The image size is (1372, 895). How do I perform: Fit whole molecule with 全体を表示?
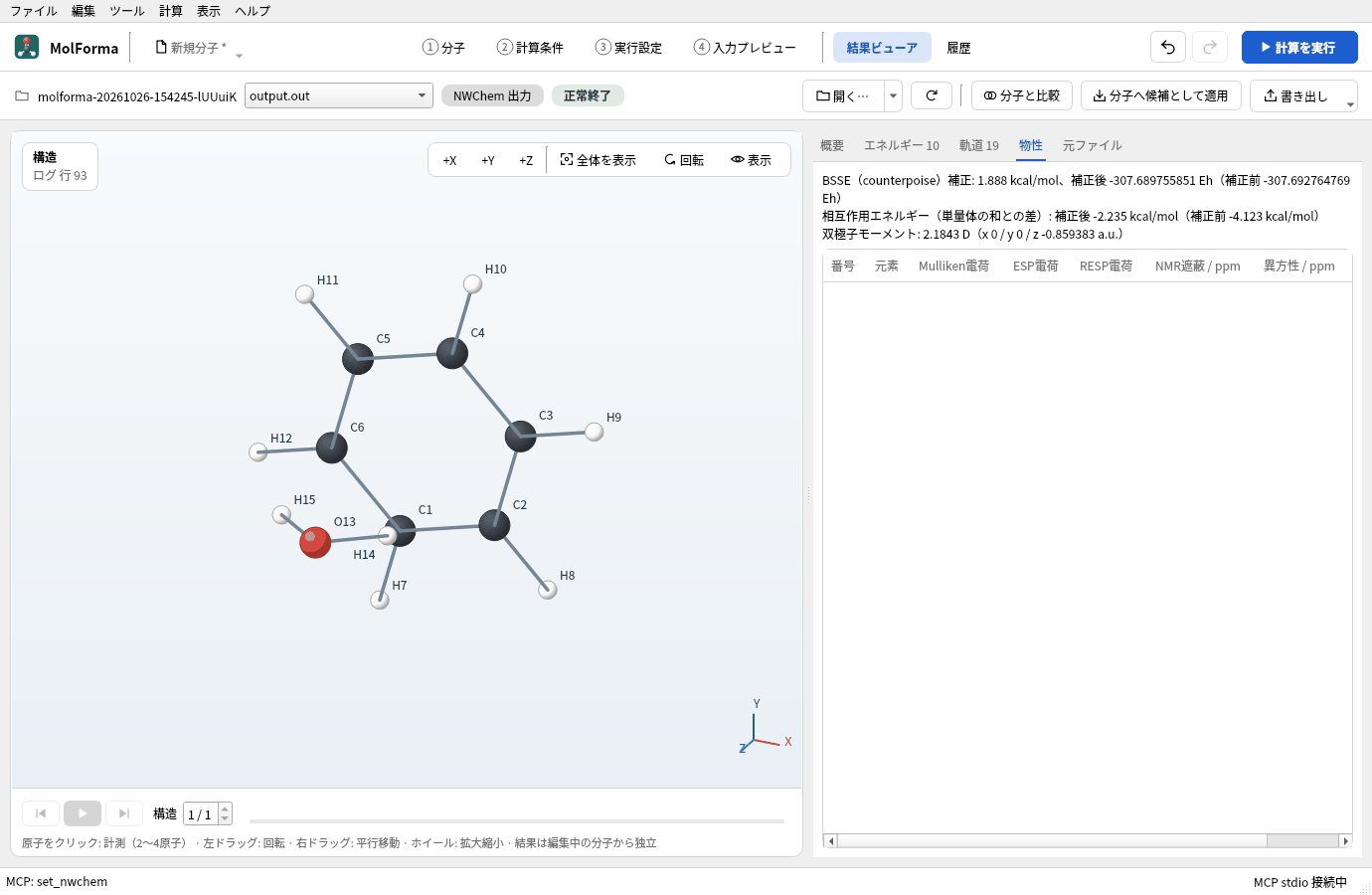[598, 160]
